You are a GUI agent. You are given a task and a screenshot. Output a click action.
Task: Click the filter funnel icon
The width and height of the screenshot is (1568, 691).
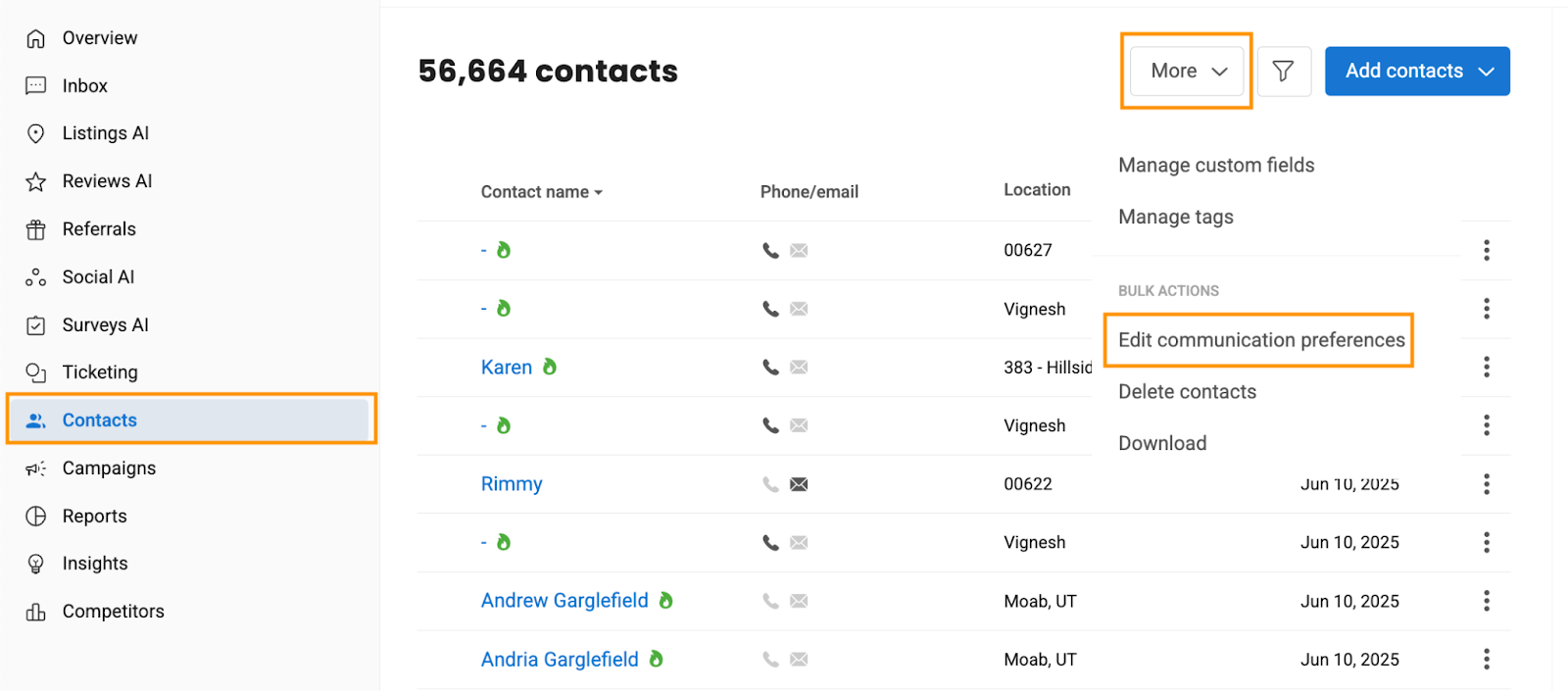point(1283,71)
